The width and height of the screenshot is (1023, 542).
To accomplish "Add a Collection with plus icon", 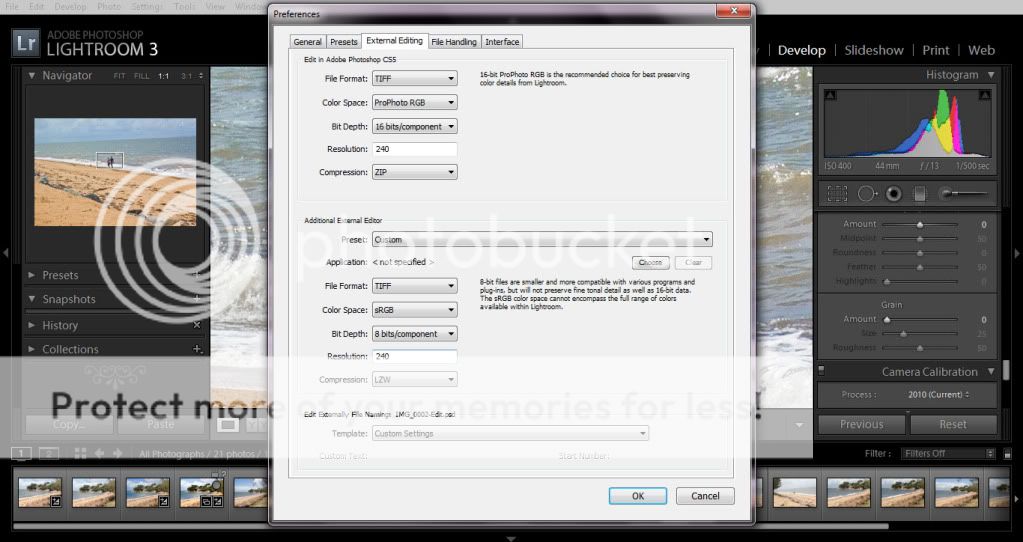I will (x=197, y=349).
